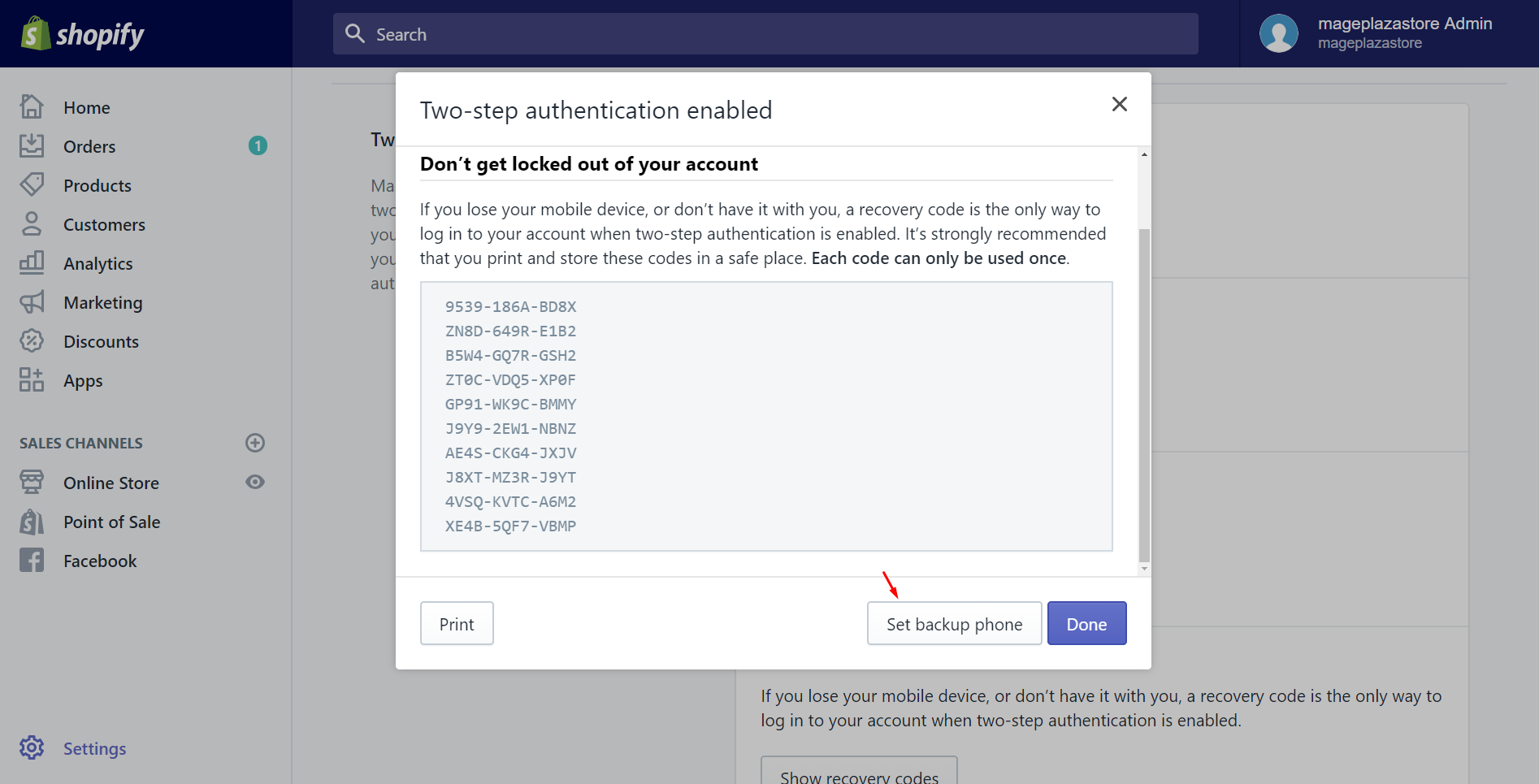Open Online Store sales channel
The image size is (1539, 784).
(x=111, y=483)
